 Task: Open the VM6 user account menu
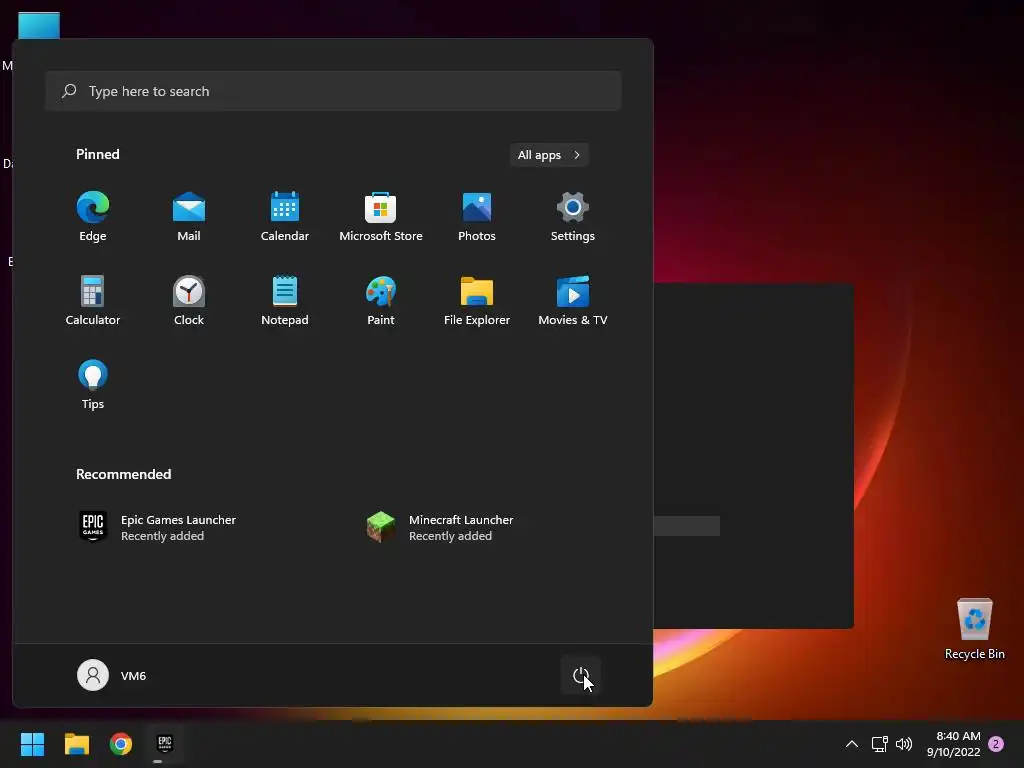coord(112,675)
